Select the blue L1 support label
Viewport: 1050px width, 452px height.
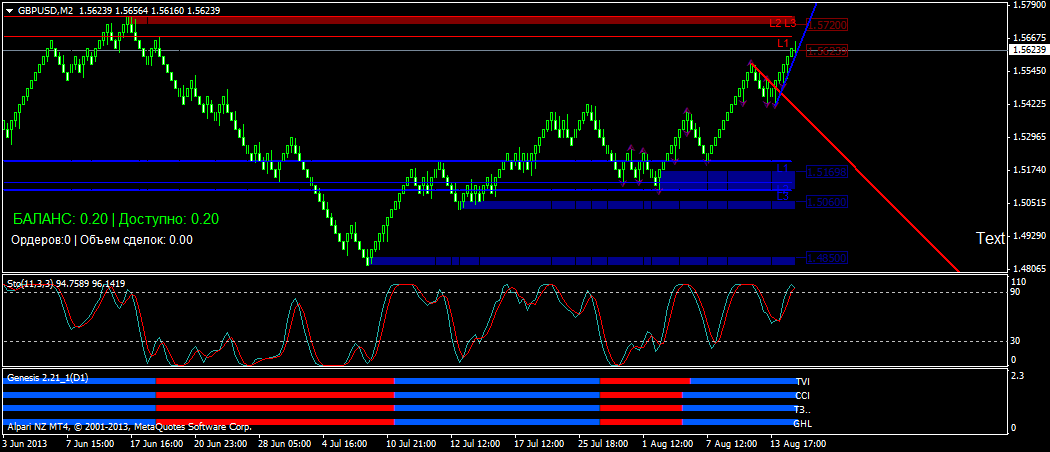(x=782, y=167)
